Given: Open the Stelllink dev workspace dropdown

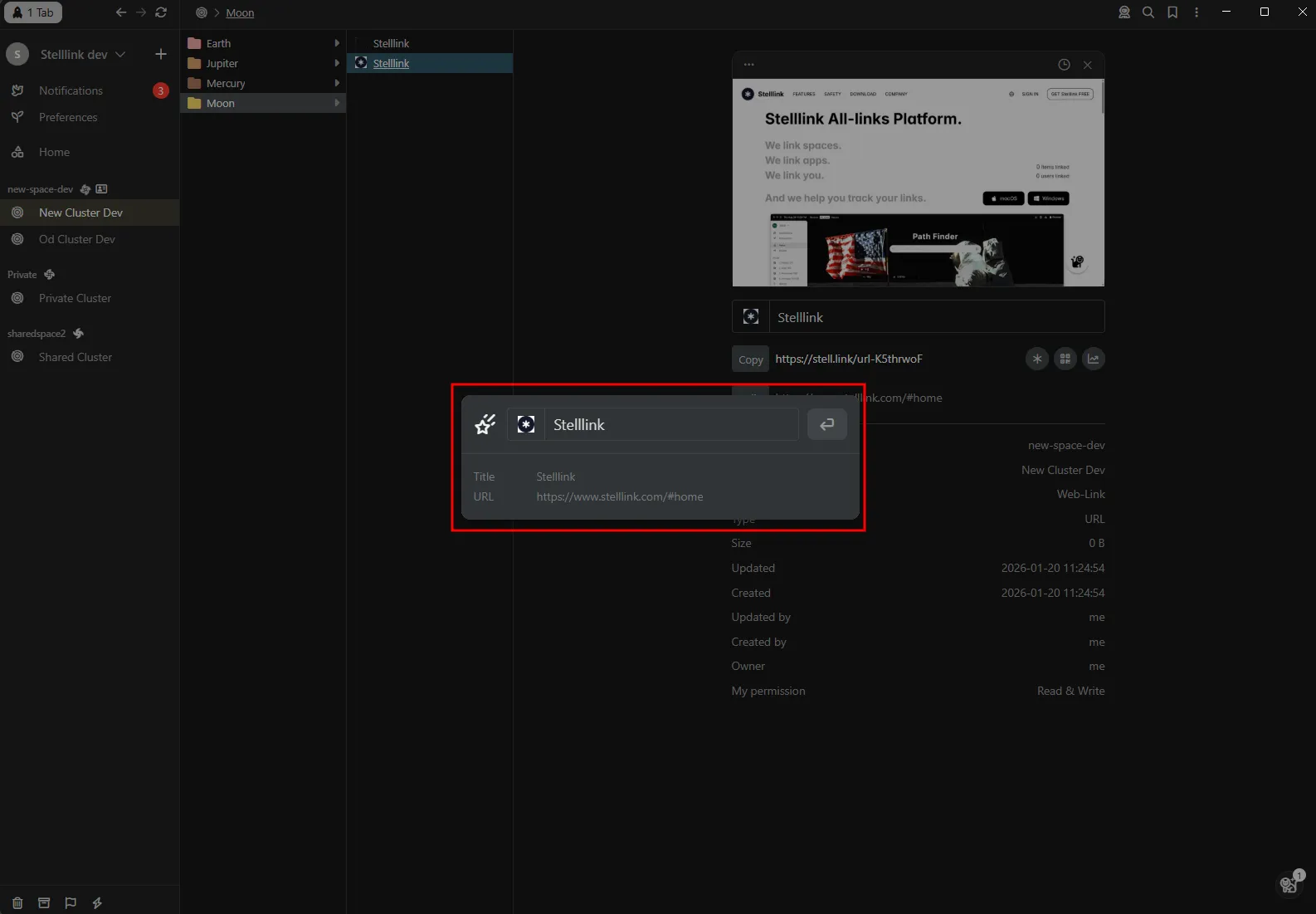Looking at the screenshot, I should pos(83,54).
